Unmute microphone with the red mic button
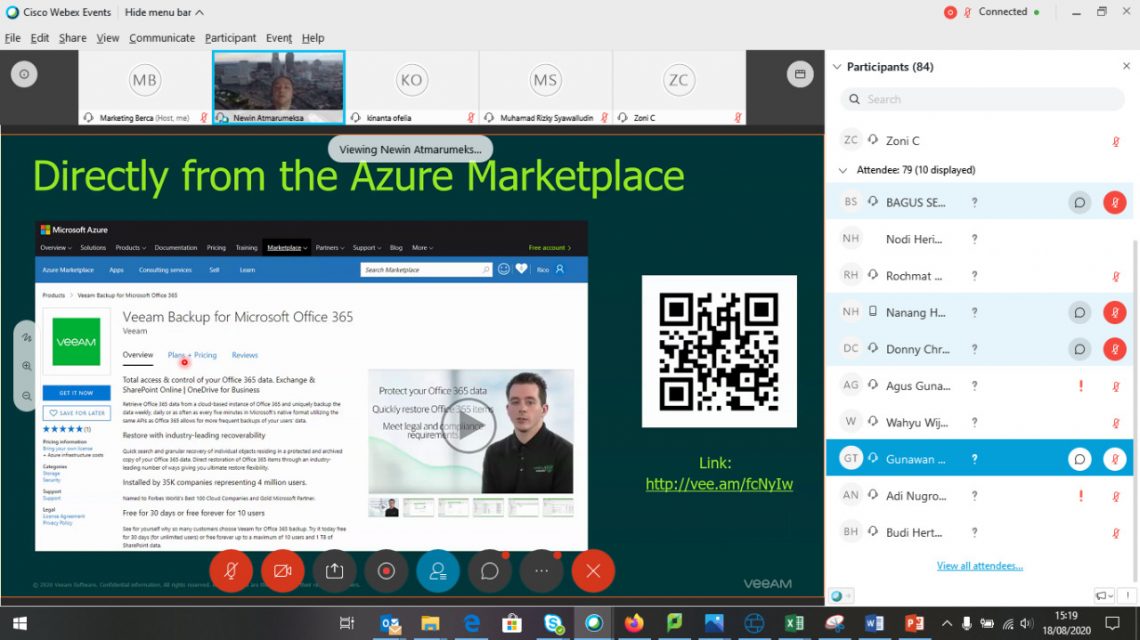This screenshot has width=1140, height=640. click(230, 571)
